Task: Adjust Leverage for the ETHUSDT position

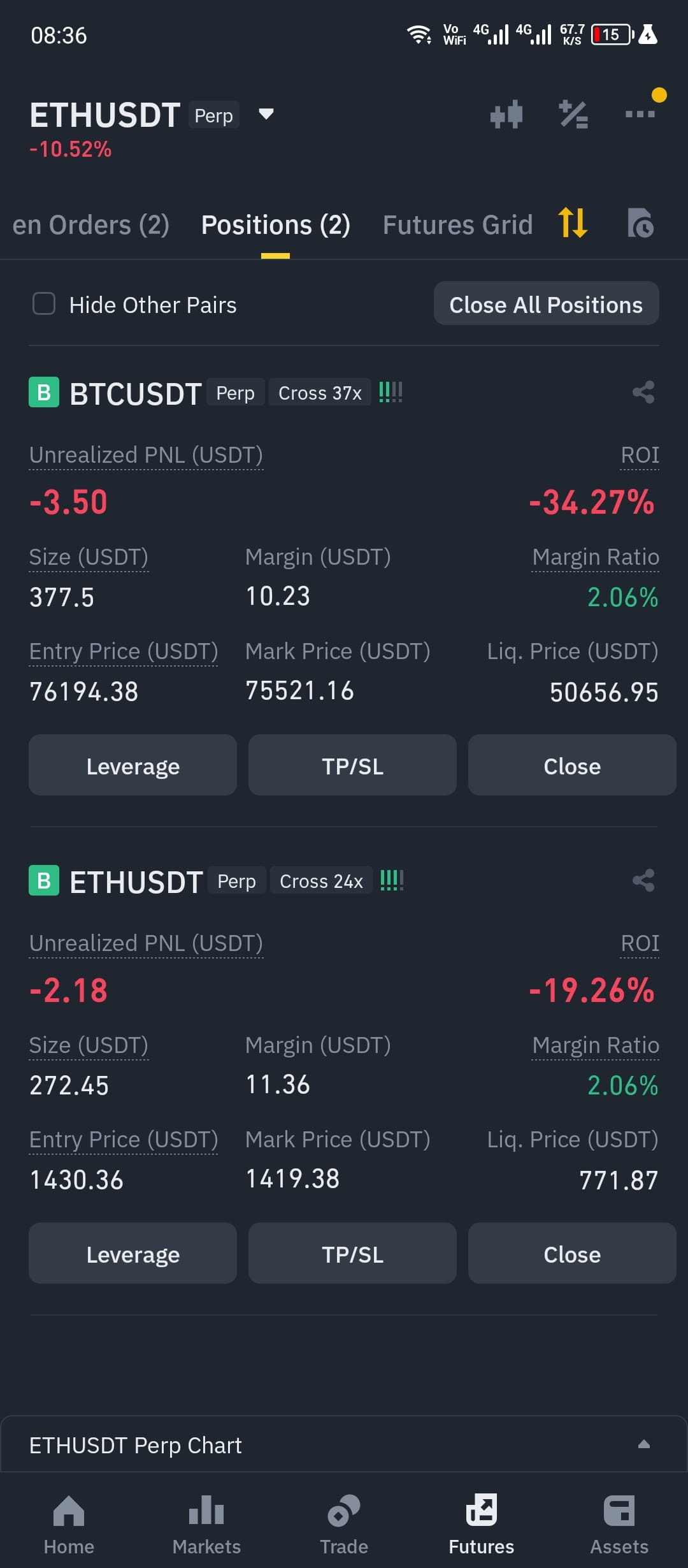Action: [133, 1254]
